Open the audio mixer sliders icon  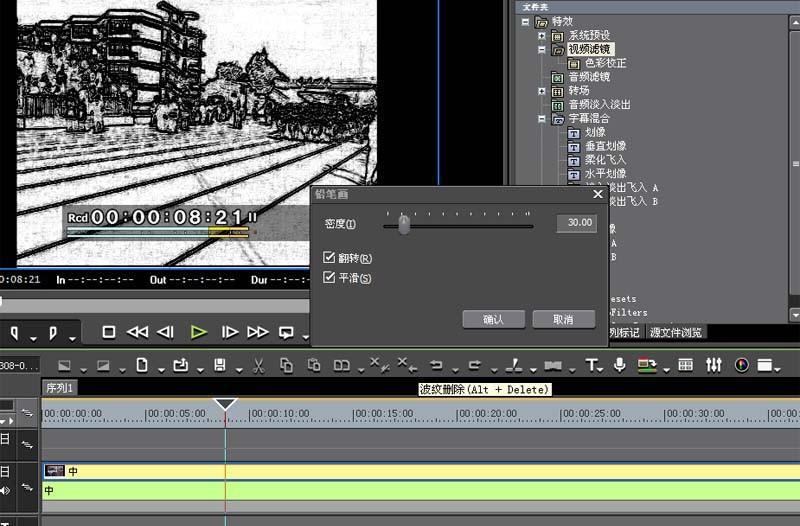coord(713,365)
